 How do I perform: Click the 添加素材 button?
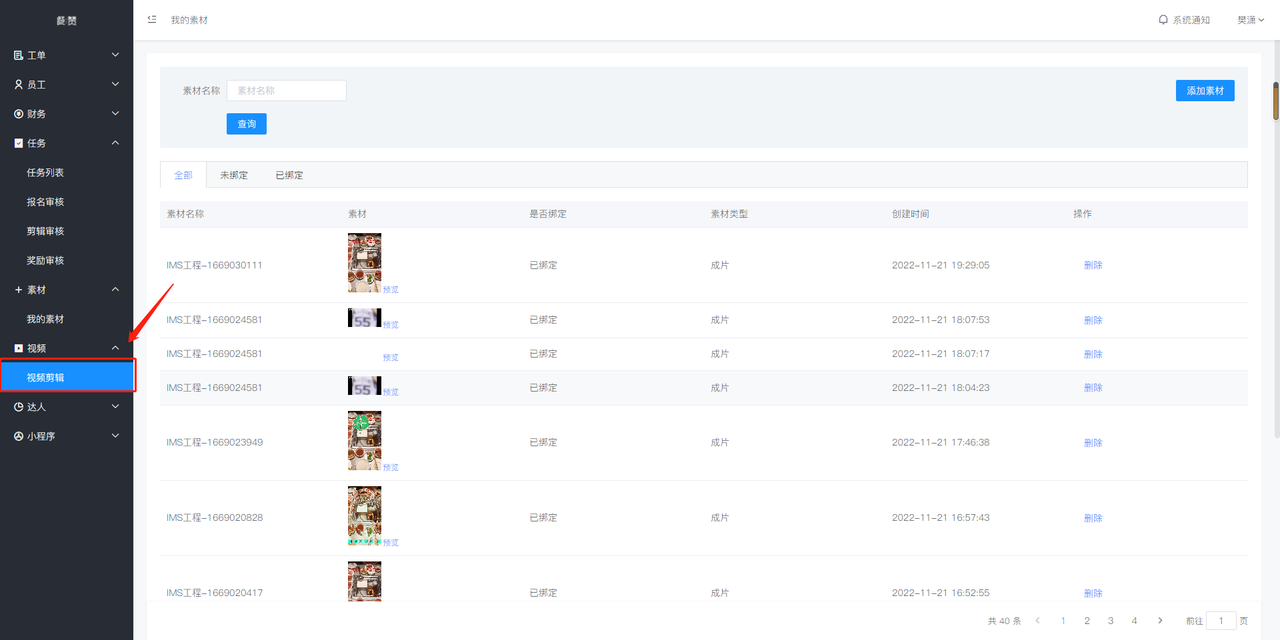click(1205, 91)
